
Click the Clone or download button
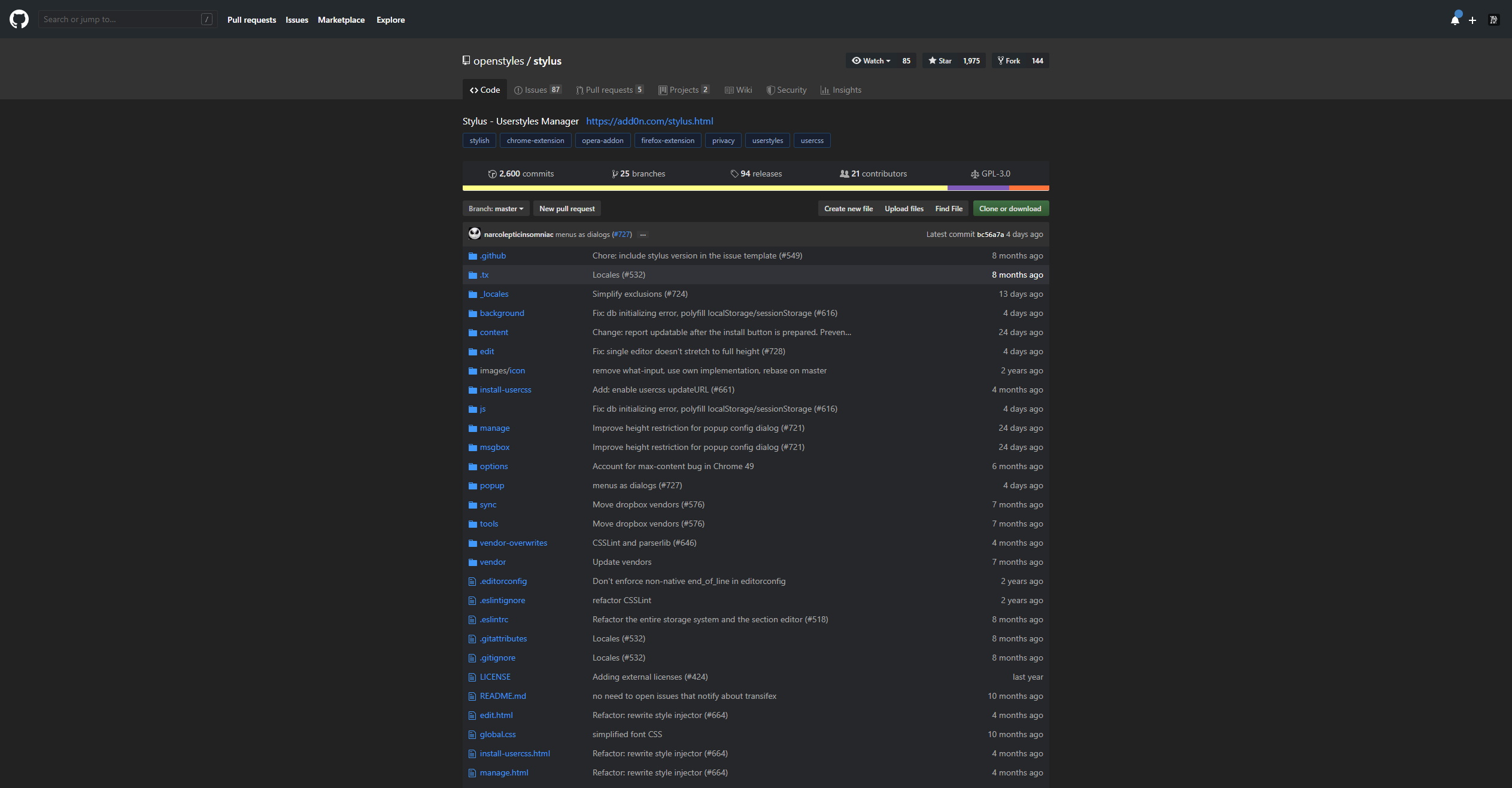pos(1010,208)
